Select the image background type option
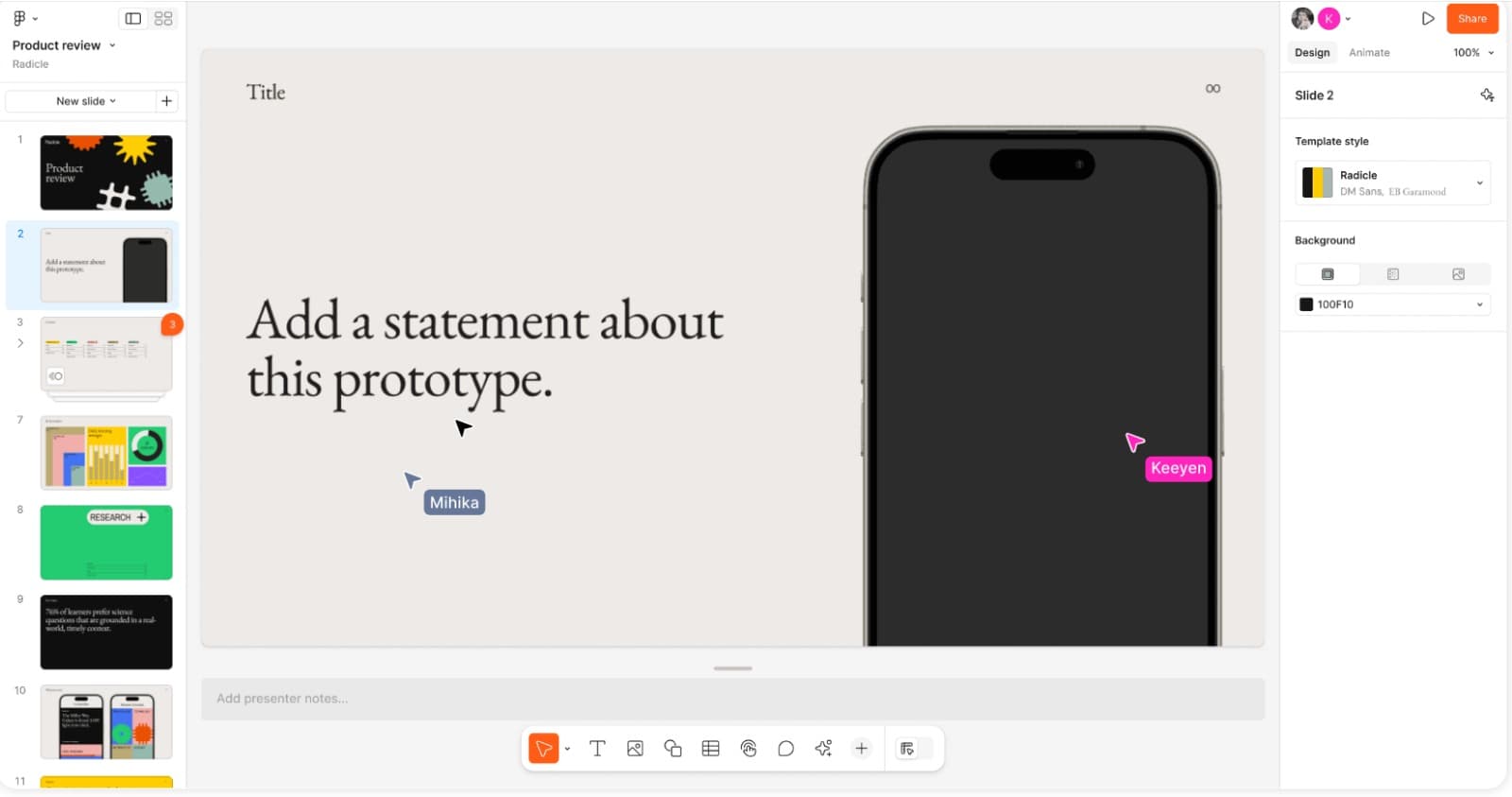Image resolution: width=1512 pixels, height=797 pixels. point(1458,274)
